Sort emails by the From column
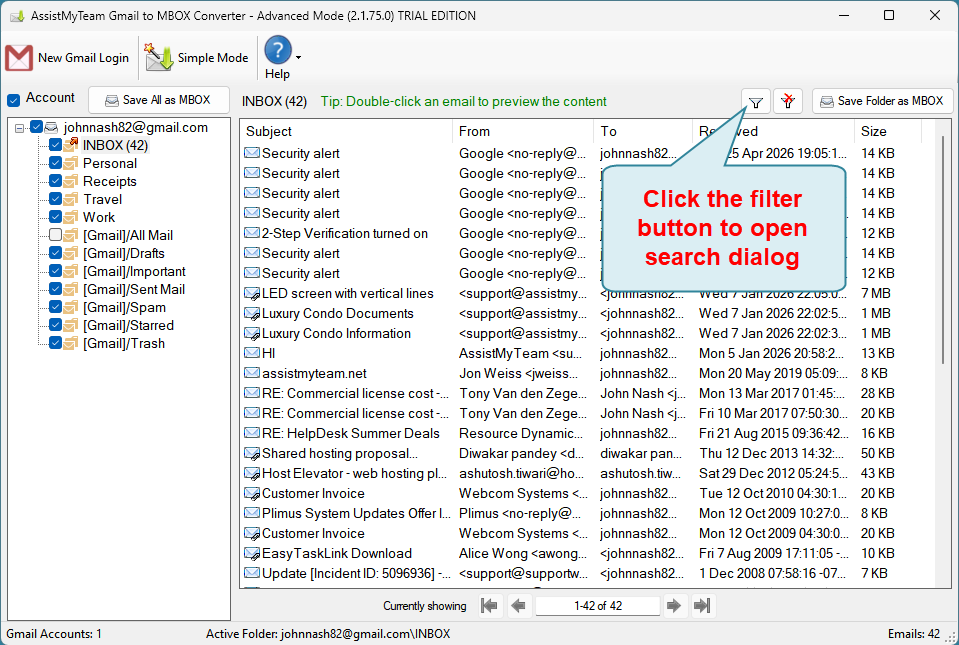Screen dimensions: 959x645 pyautogui.click(x=475, y=131)
